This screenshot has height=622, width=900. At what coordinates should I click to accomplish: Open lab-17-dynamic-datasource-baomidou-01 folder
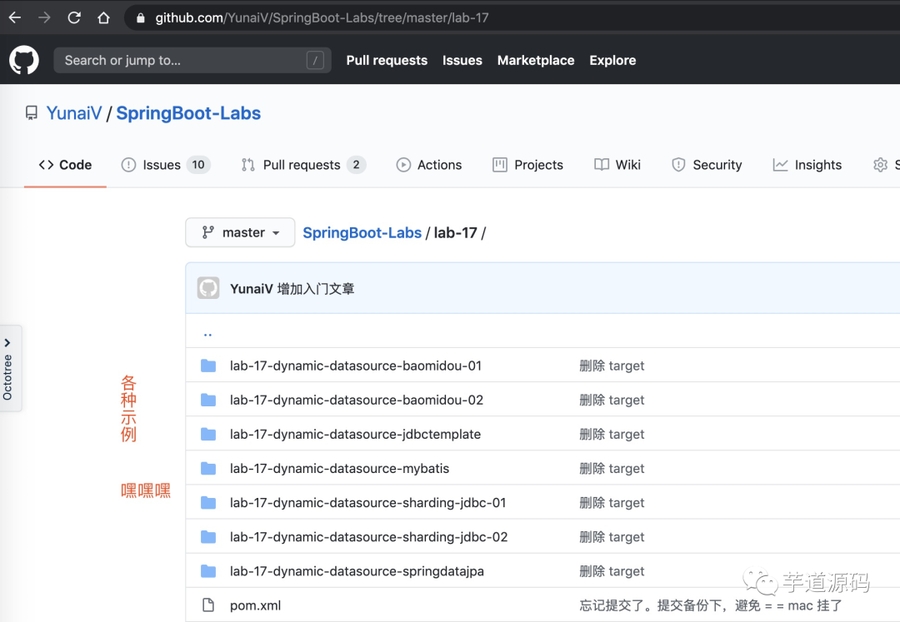tap(355, 366)
